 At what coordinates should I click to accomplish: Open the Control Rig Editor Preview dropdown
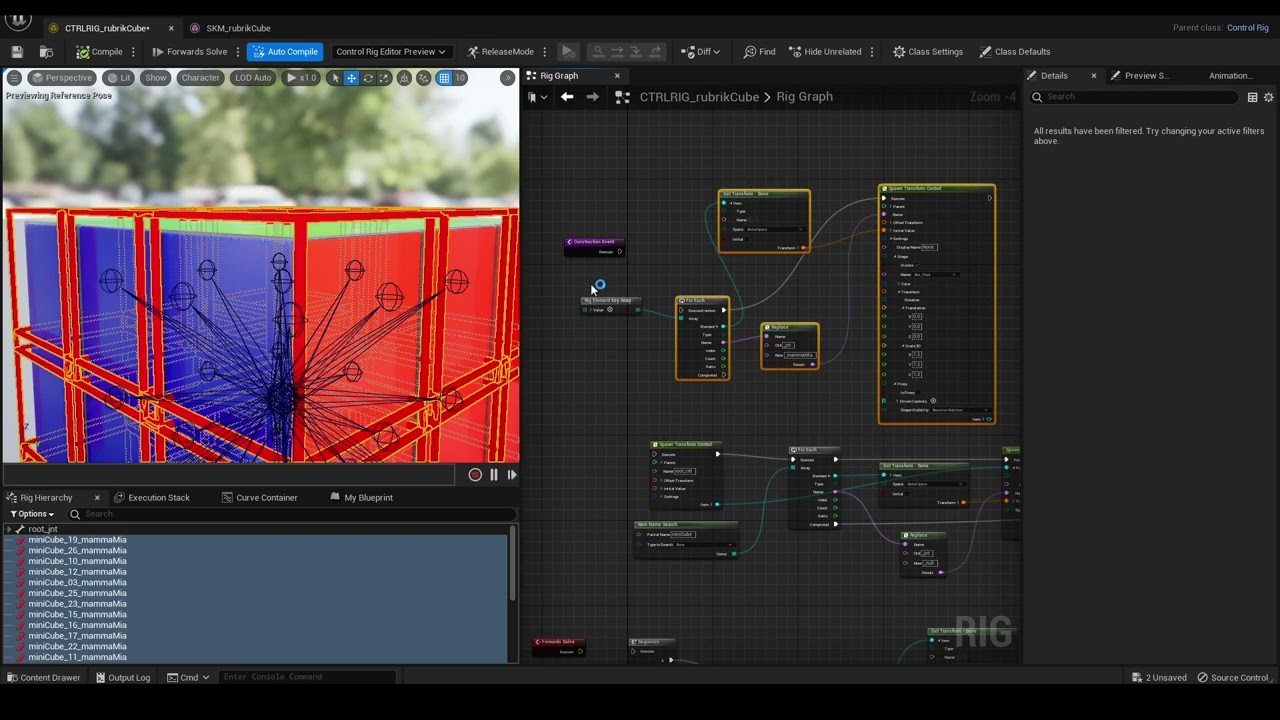pos(391,52)
